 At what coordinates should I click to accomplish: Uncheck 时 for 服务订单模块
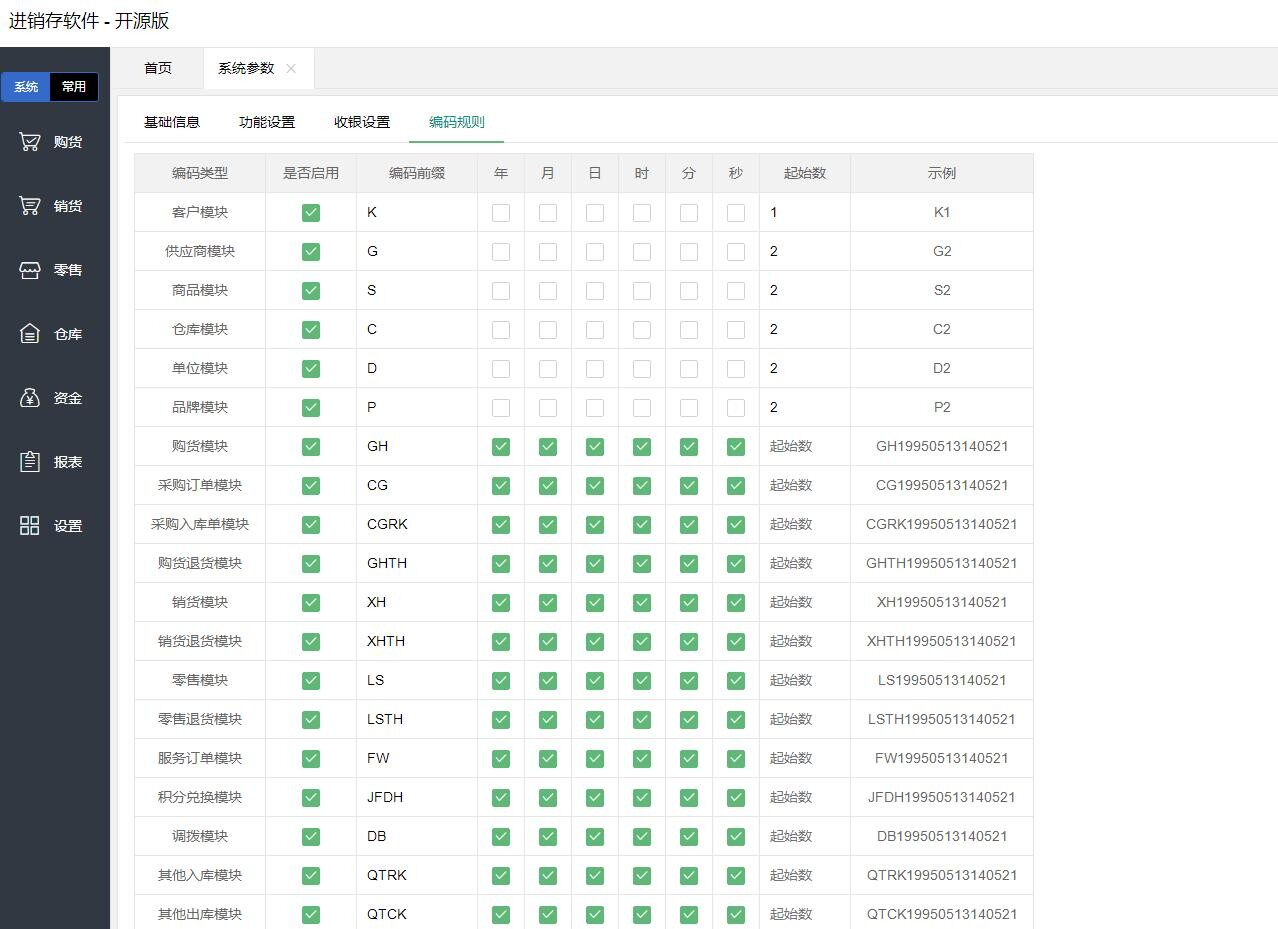tap(642, 758)
